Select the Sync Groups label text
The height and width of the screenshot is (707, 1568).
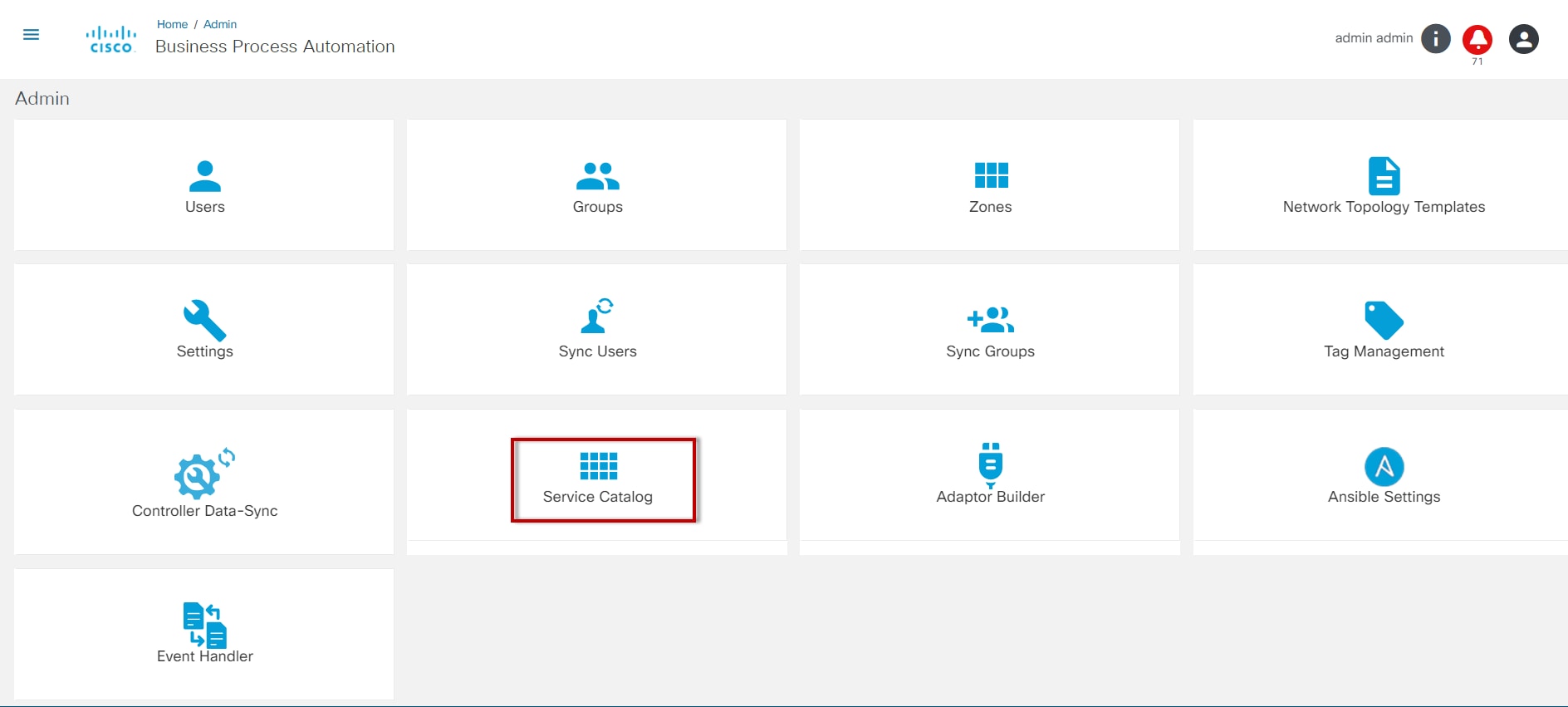(991, 351)
